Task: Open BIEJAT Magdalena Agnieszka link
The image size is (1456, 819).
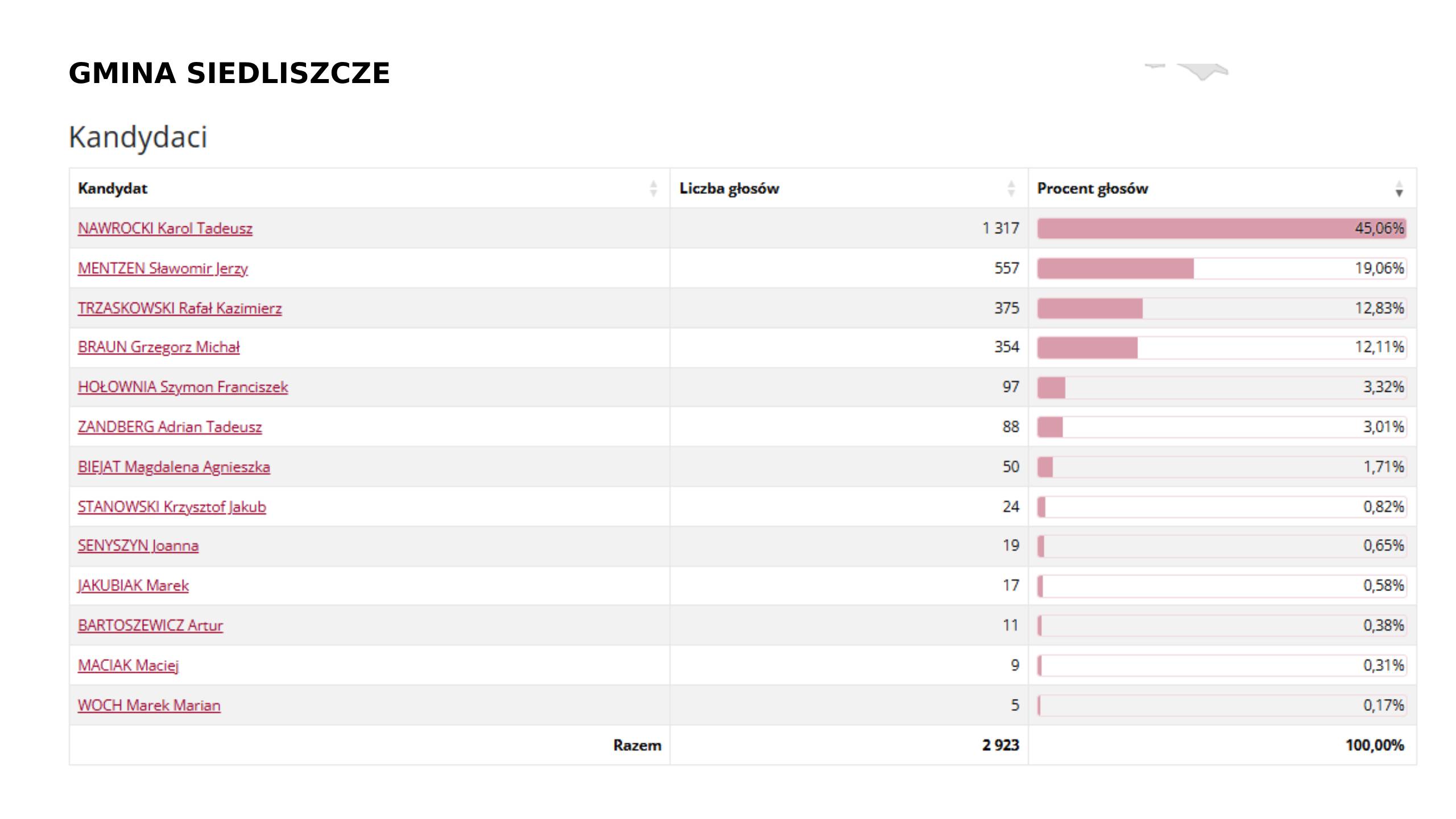Action: [173, 467]
